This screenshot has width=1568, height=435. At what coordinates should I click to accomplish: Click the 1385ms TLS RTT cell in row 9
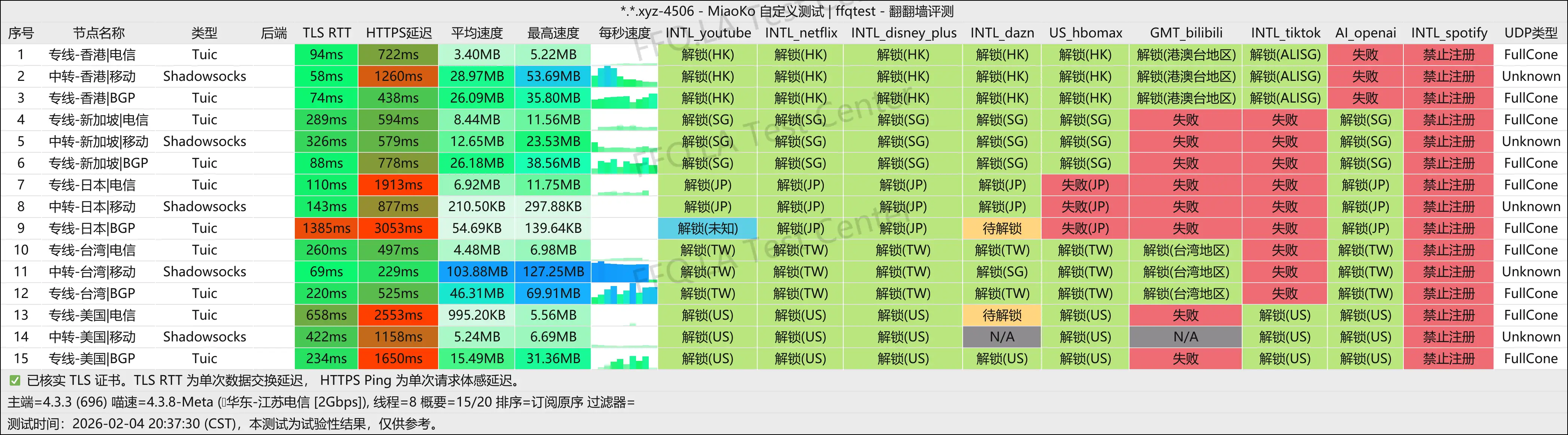tap(326, 228)
